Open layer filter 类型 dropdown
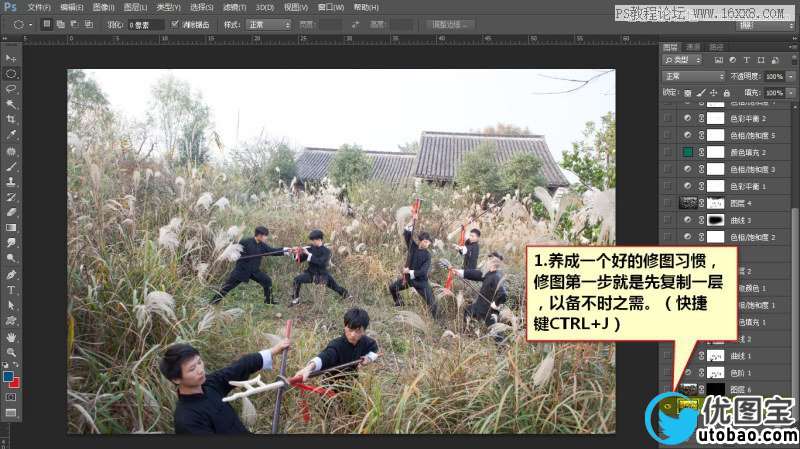Image resolution: width=800 pixels, height=449 pixels. click(x=682, y=60)
